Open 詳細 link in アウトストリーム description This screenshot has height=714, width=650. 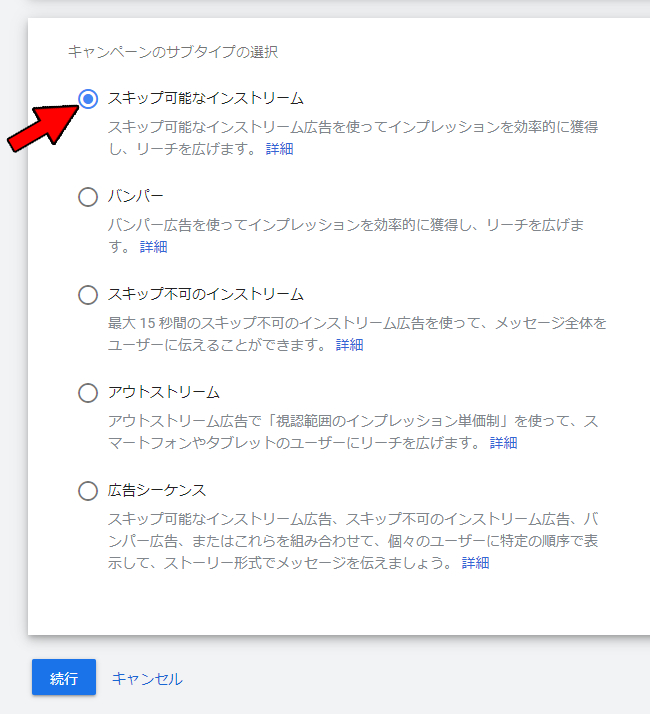coord(503,443)
